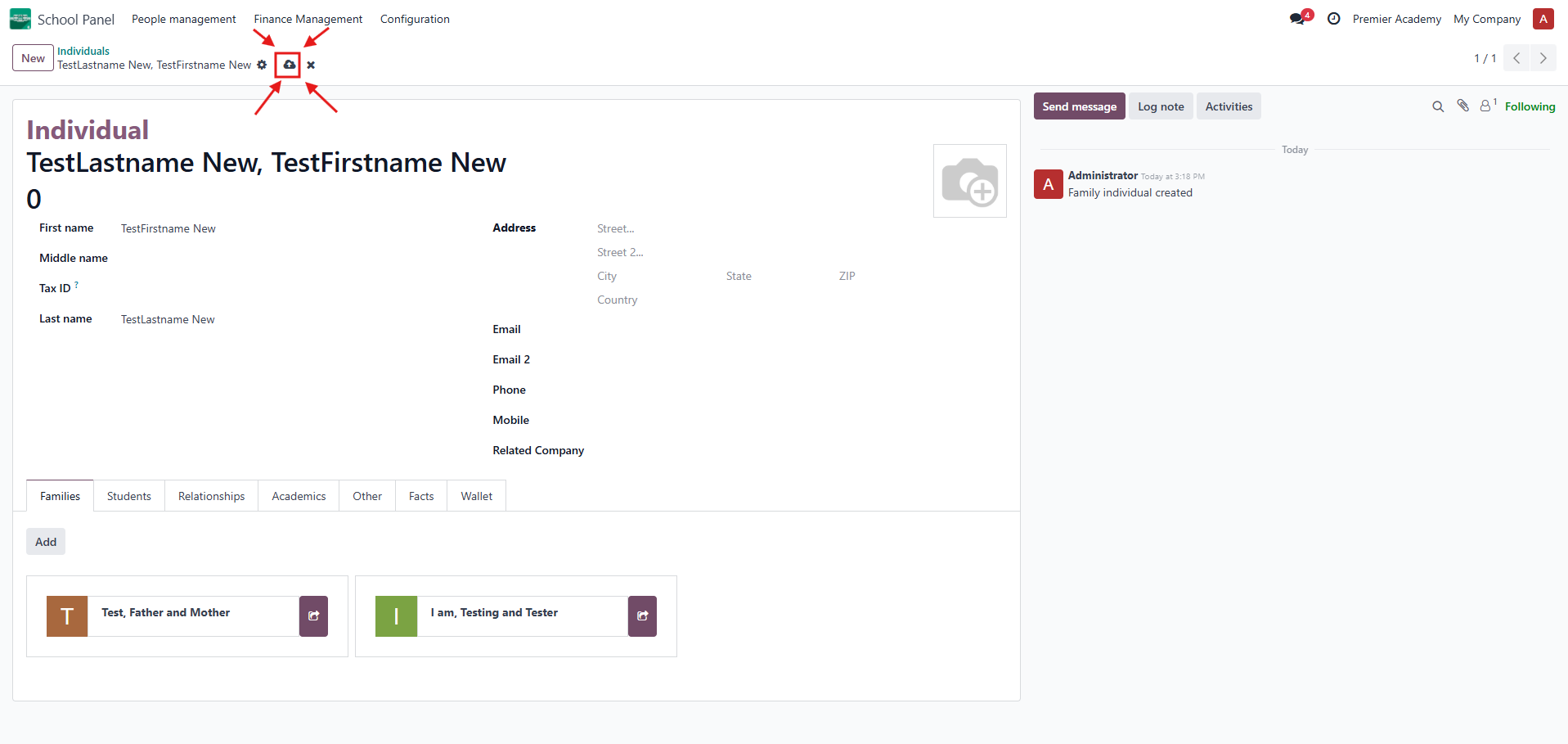Click the paperclip attachments icon
Image resolution: width=1568 pixels, height=744 pixels.
(x=1462, y=106)
